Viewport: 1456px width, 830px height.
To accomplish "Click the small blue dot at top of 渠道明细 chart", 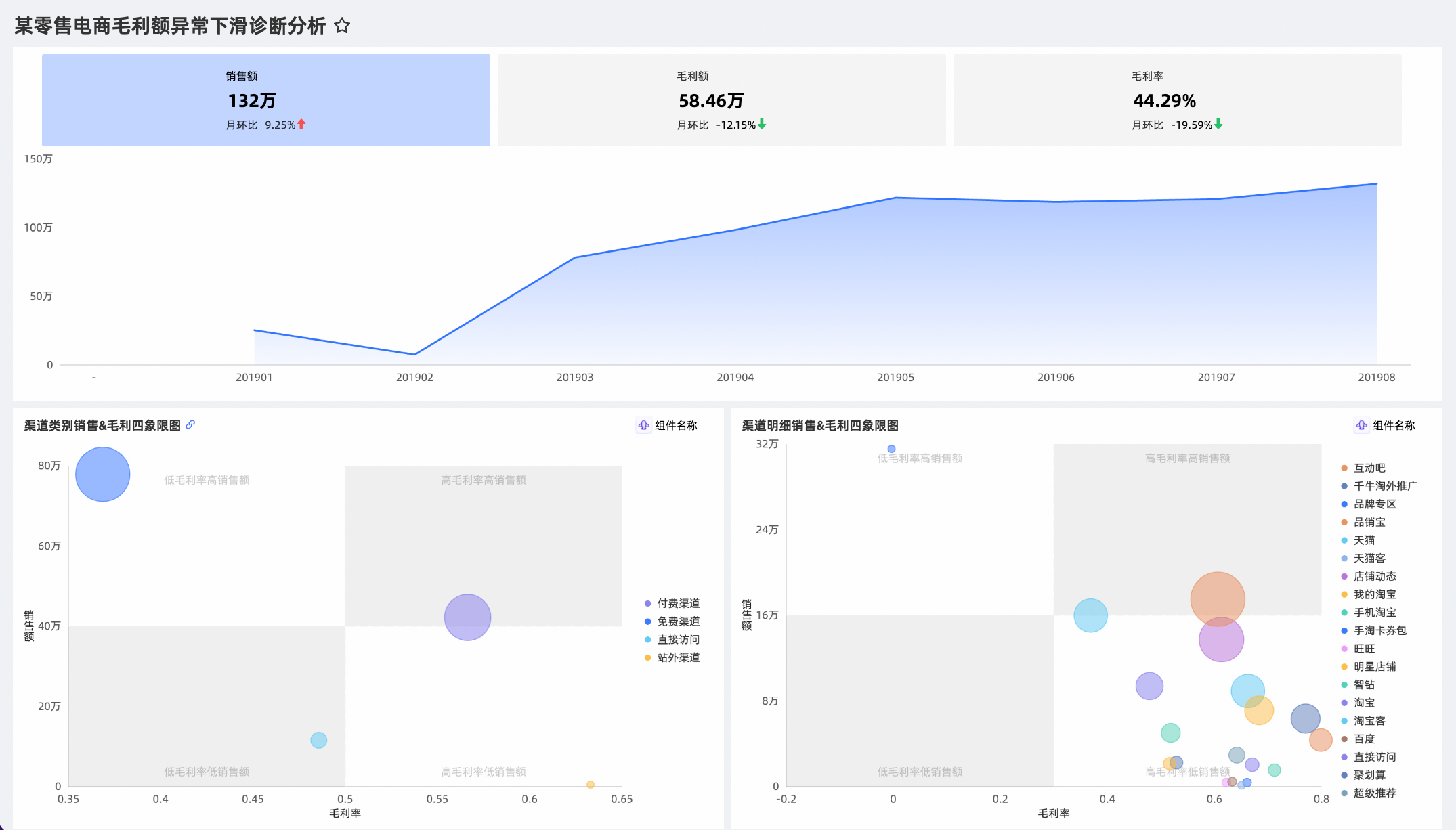I will click(891, 449).
